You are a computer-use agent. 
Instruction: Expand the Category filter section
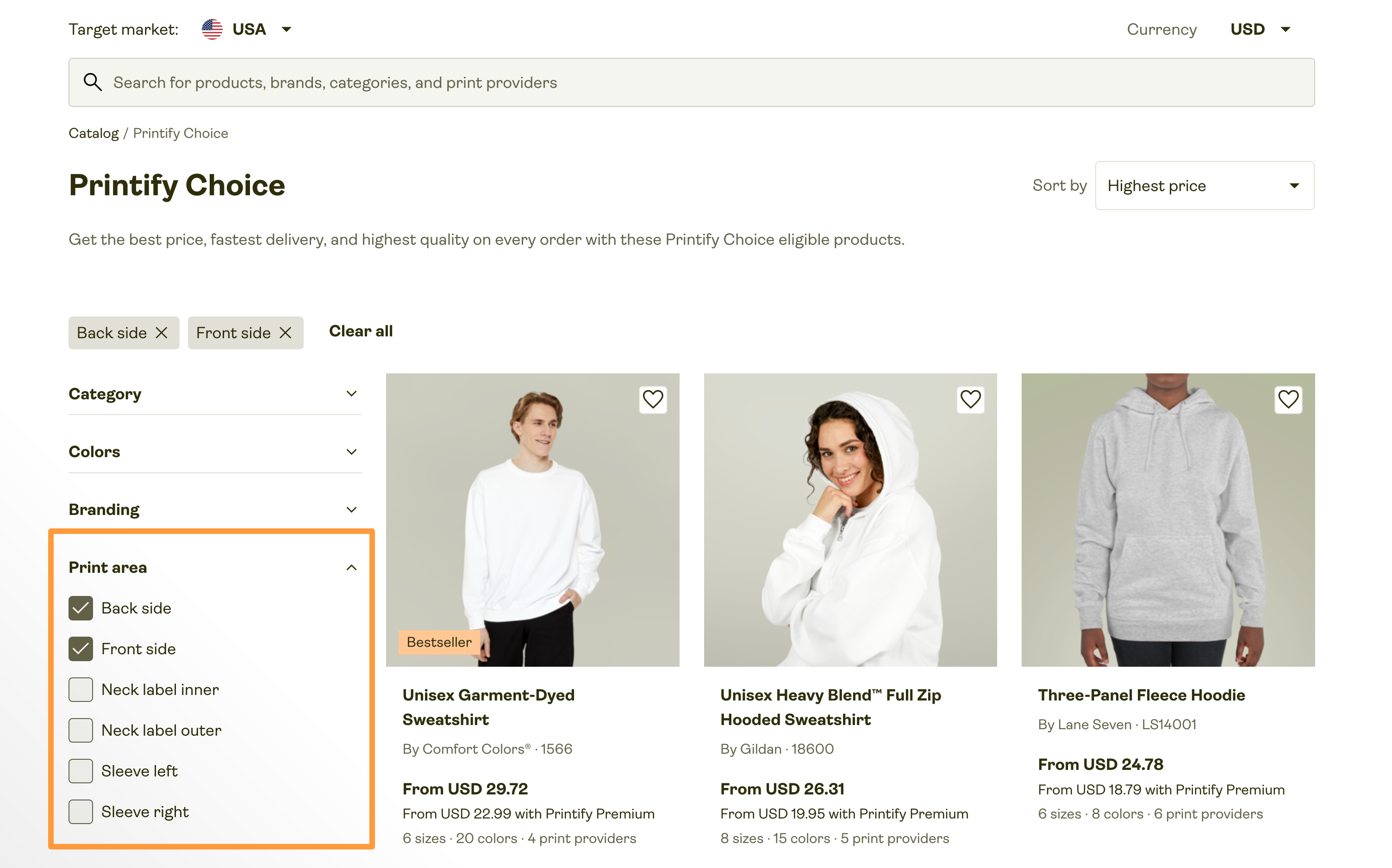(351, 394)
